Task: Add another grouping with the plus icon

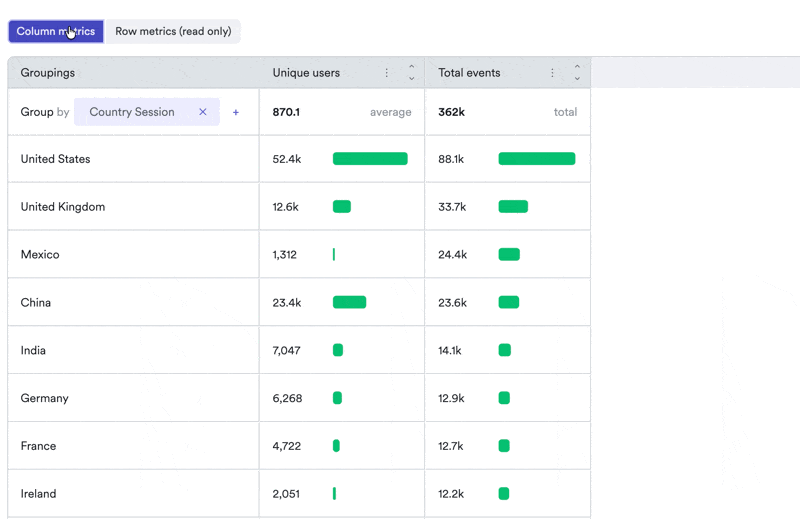Action: click(236, 112)
